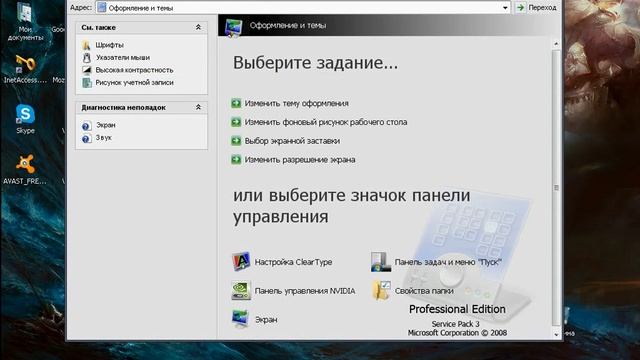Click the Звук troubleshooter help icon
The height and width of the screenshot is (360, 640).
pos(86,138)
